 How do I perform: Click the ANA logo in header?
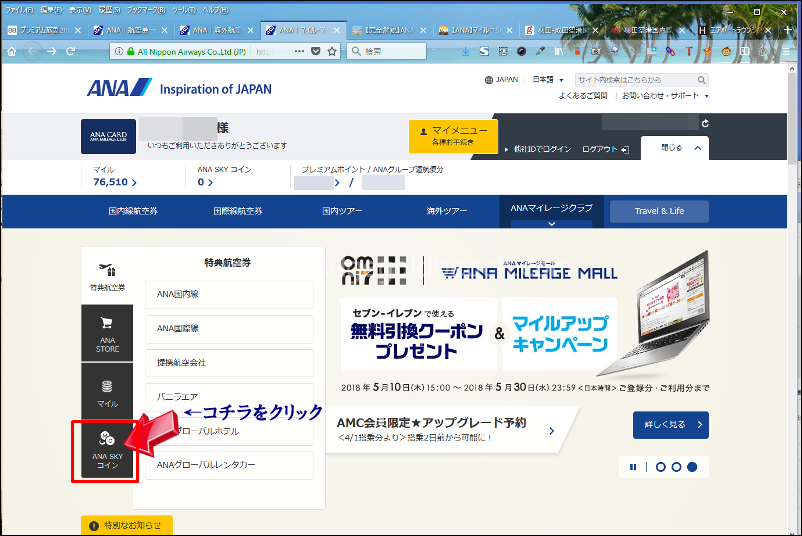pyautogui.click(x=117, y=89)
